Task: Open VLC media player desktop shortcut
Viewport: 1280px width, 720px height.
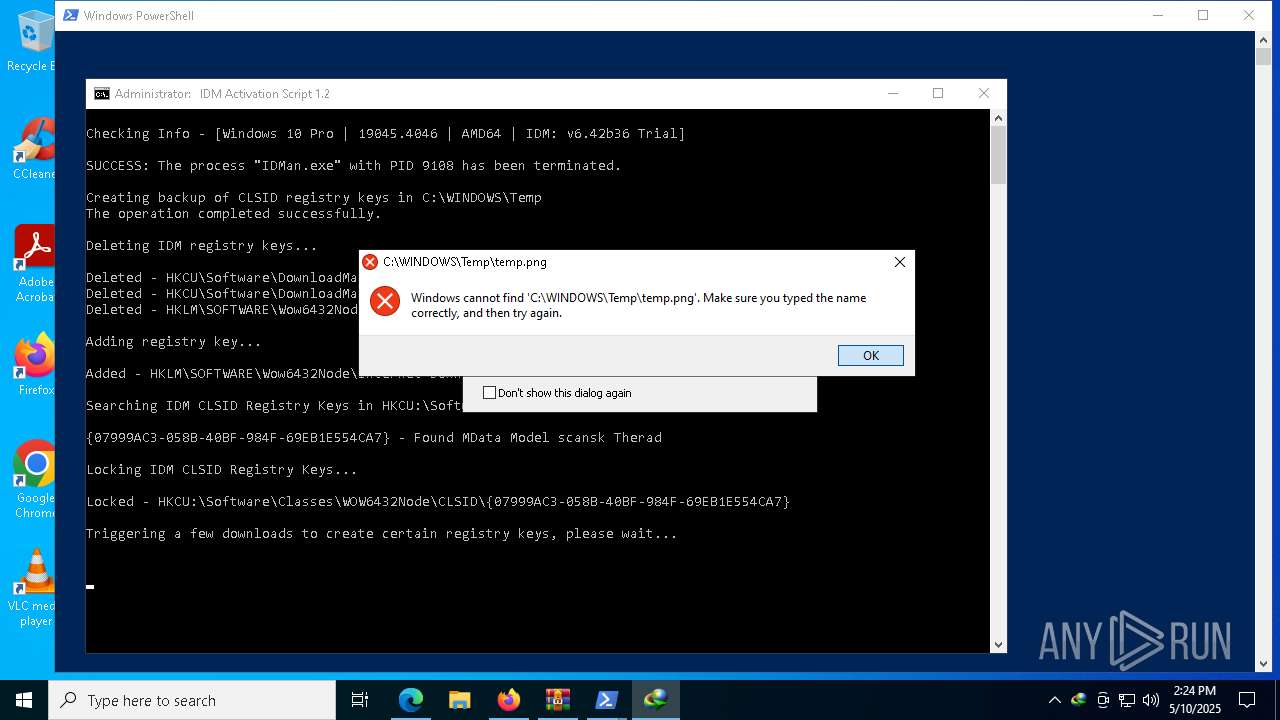Action: [x=32, y=588]
